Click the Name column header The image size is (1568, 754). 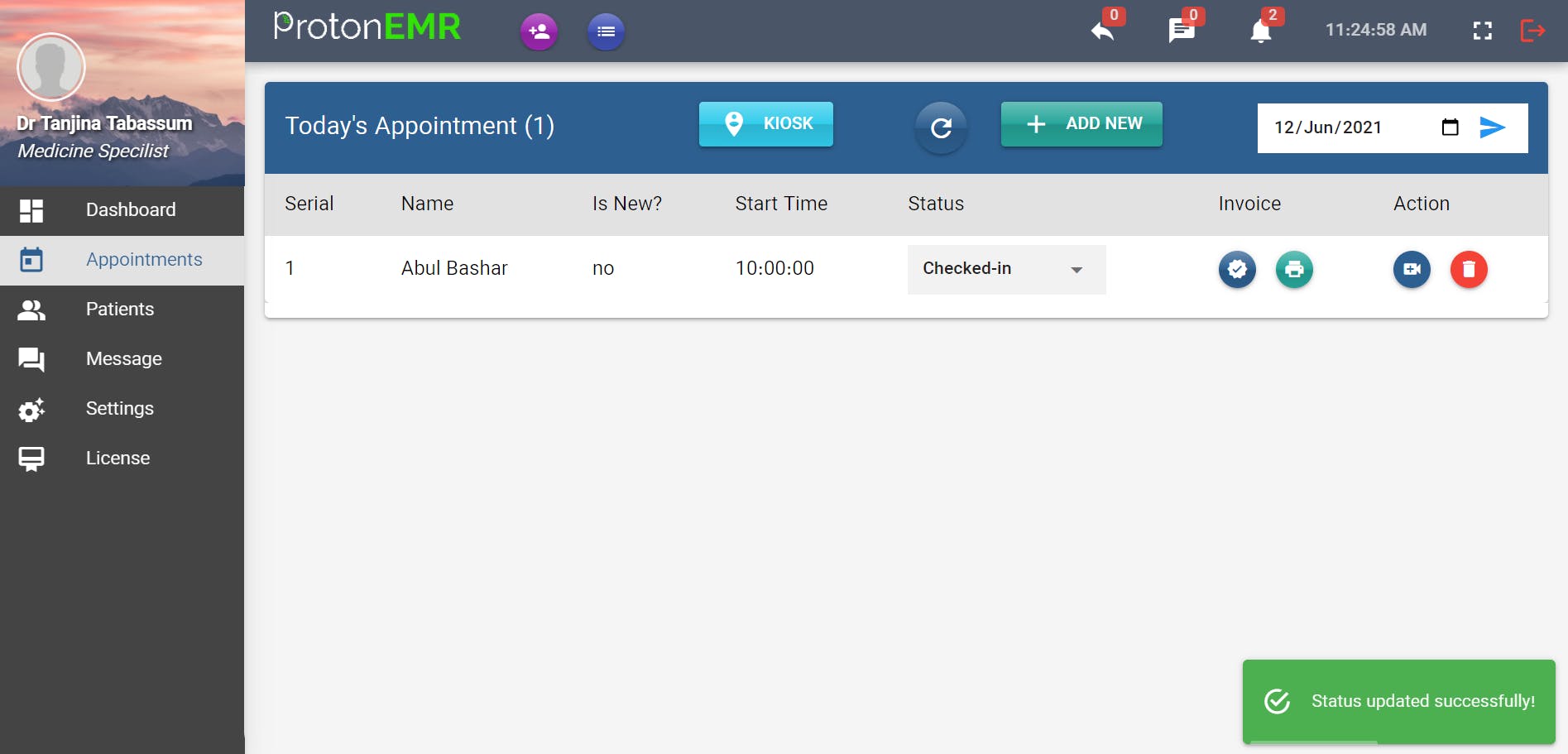(427, 204)
